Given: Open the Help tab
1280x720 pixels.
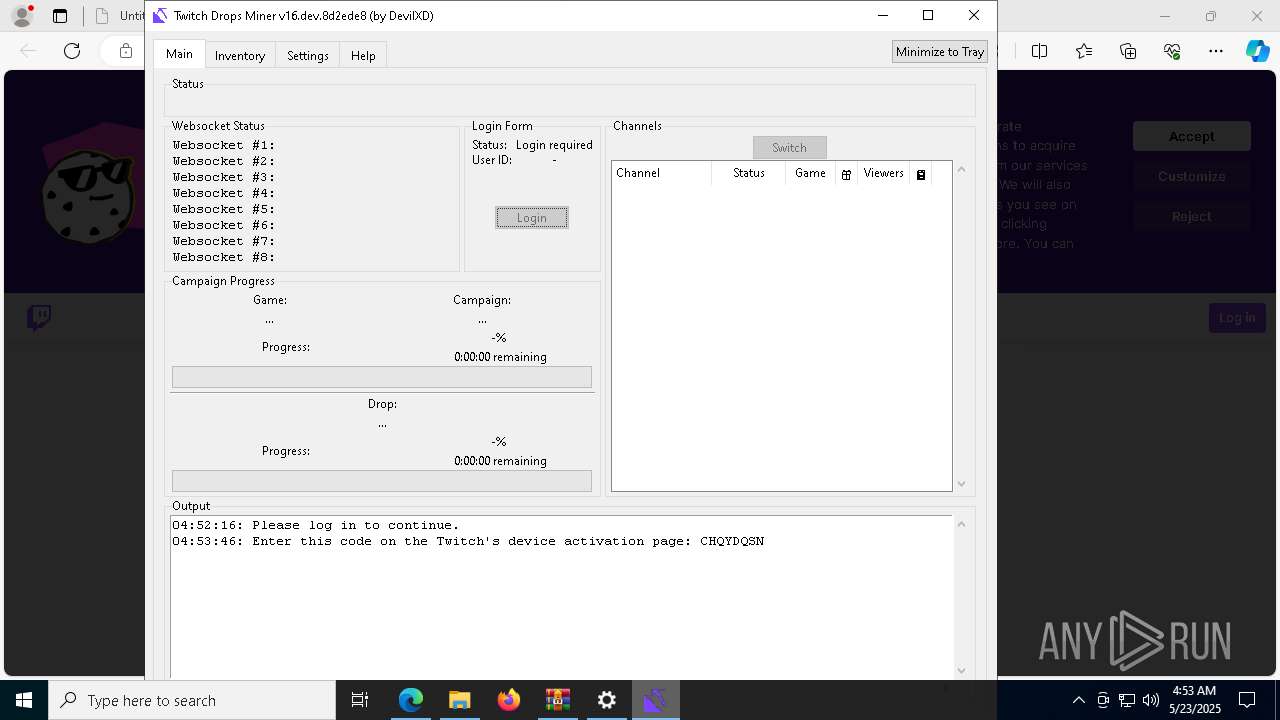Looking at the screenshot, I should click(363, 56).
